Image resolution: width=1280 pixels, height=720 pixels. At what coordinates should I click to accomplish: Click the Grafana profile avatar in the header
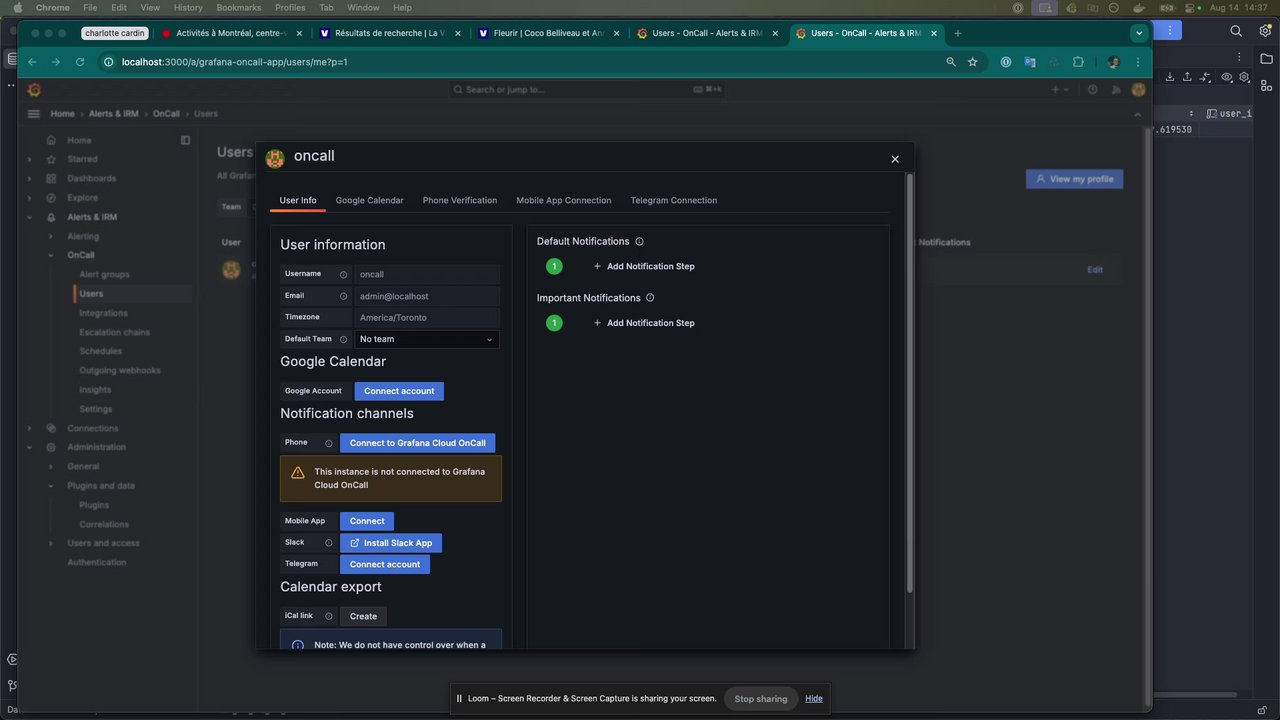(1138, 90)
